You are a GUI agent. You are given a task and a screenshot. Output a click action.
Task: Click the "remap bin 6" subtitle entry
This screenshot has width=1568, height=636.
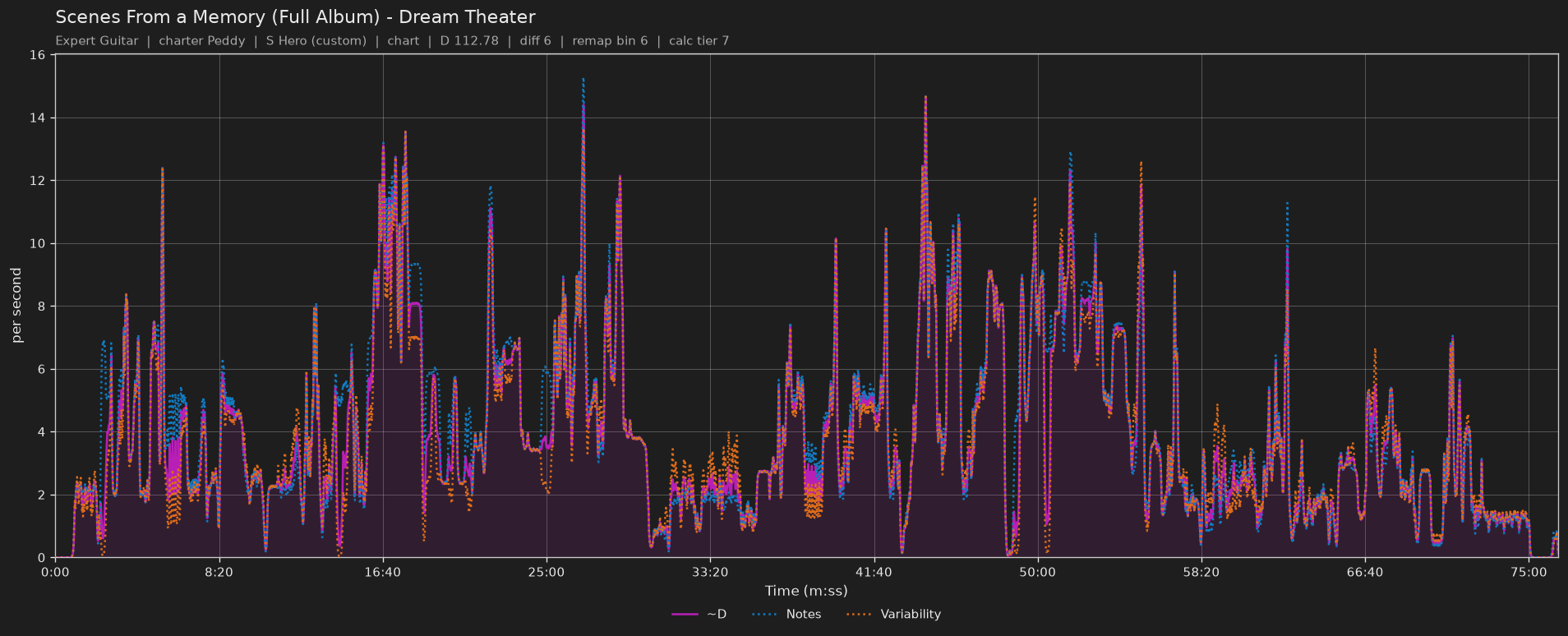[610, 41]
